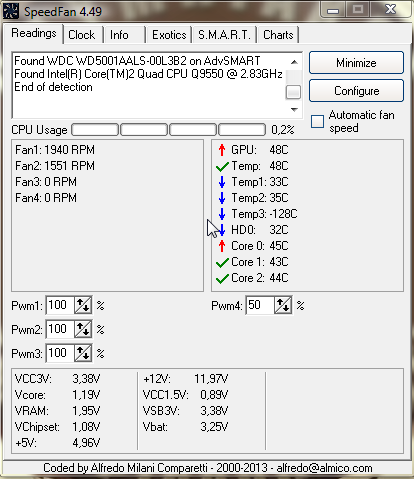Adjust Pwm2 using its spinner arrows
This screenshot has height=479, width=414.
83,329
